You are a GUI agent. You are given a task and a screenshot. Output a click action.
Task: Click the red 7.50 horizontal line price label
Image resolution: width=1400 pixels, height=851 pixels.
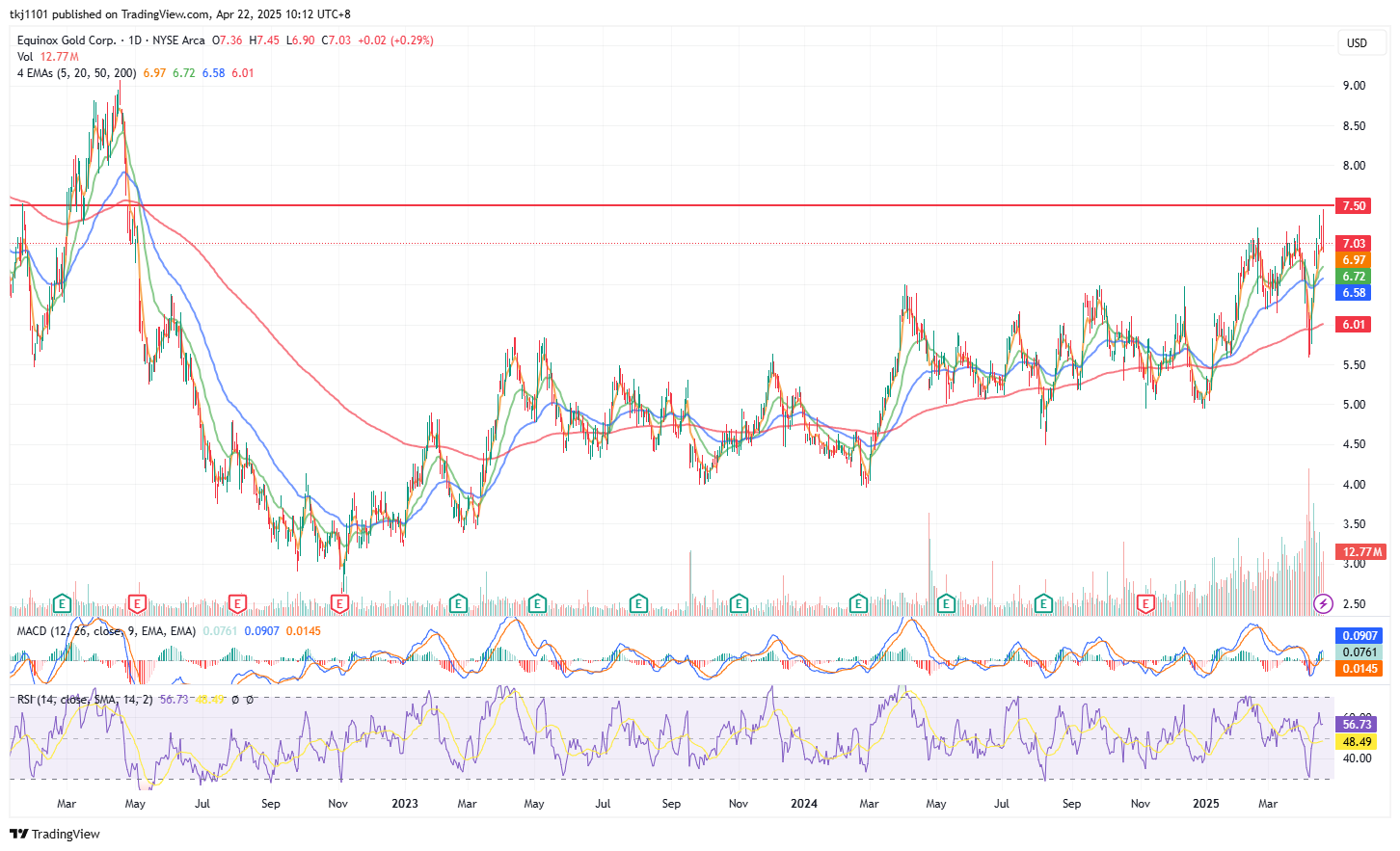tap(1354, 206)
